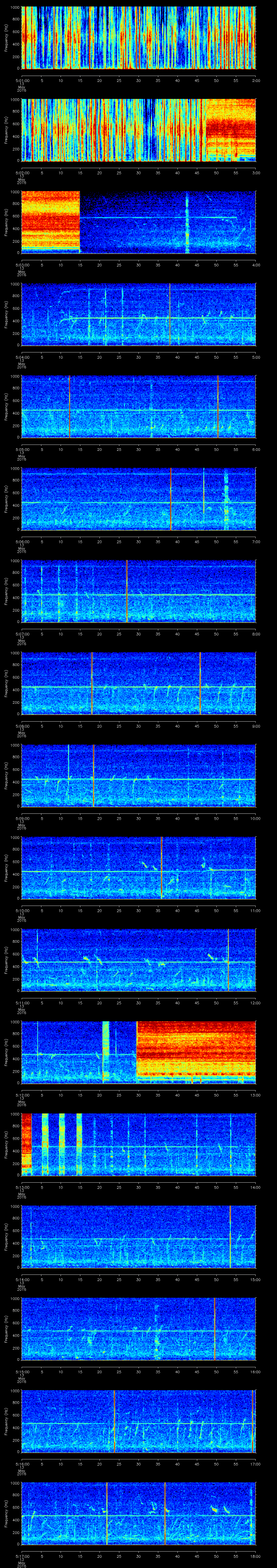Click the red spike in the 5:07:00 spectrogram

click(127, 591)
